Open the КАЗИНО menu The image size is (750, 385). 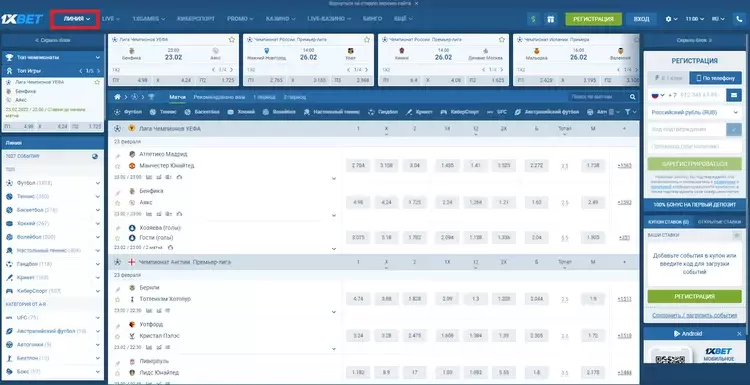[x=281, y=19]
